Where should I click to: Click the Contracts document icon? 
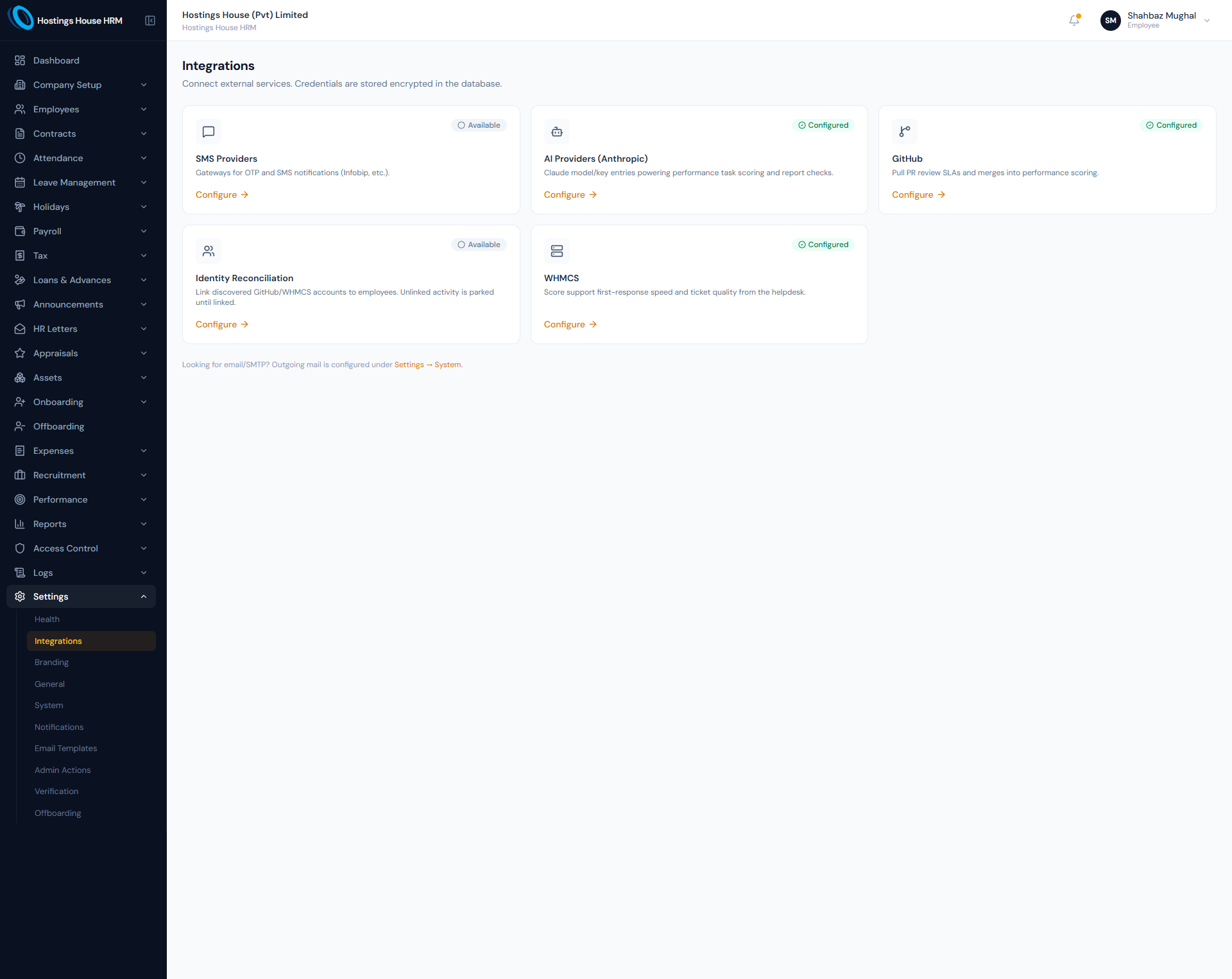click(20, 134)
